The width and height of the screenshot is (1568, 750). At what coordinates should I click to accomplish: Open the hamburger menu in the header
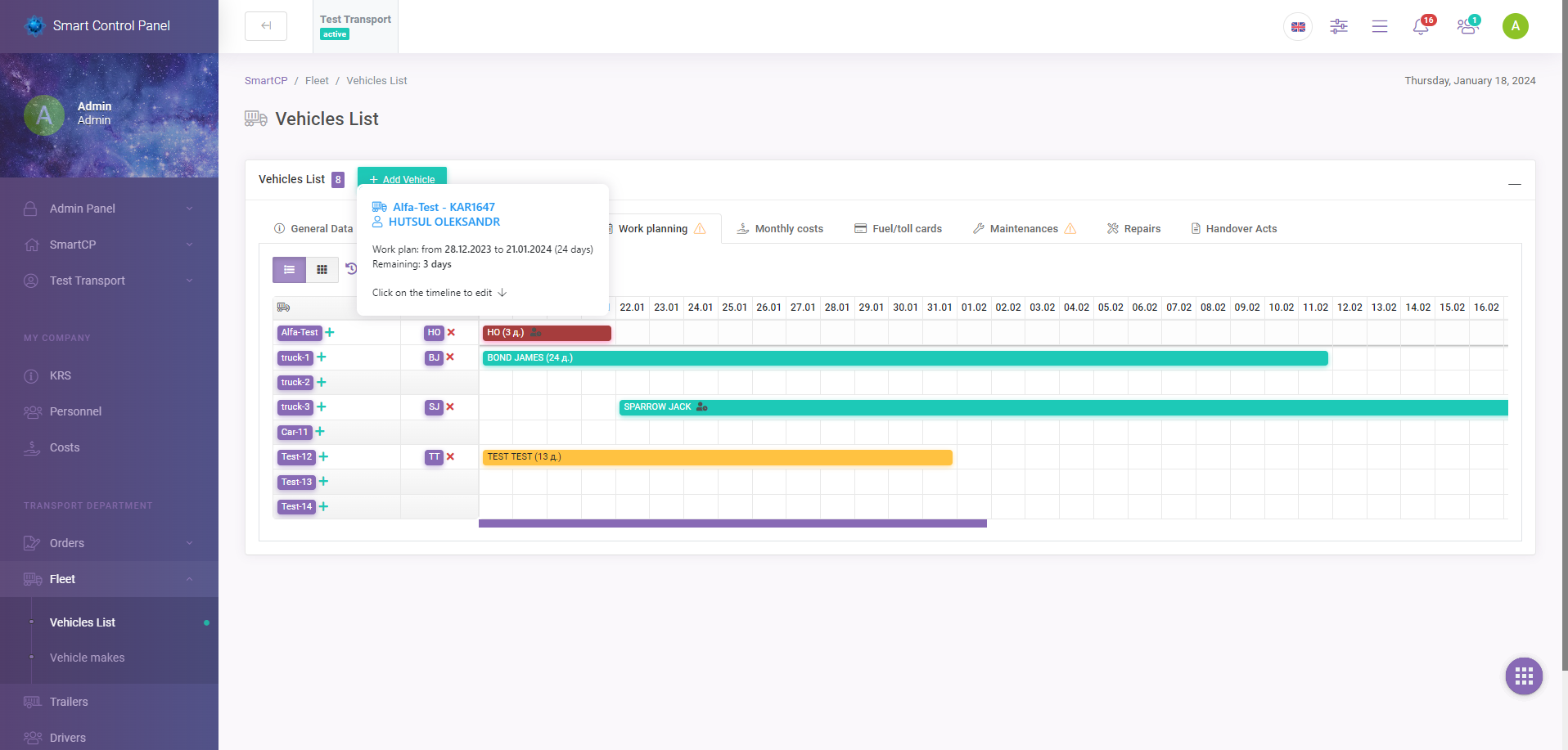click(1380, 26)
